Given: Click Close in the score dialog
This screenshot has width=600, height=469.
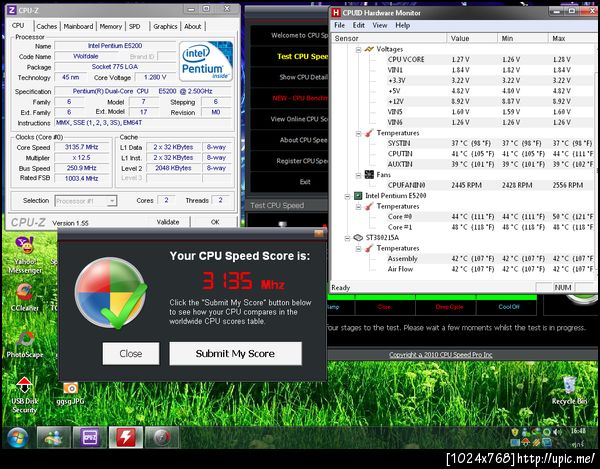Looking at the screenshot, I should 131,353.
